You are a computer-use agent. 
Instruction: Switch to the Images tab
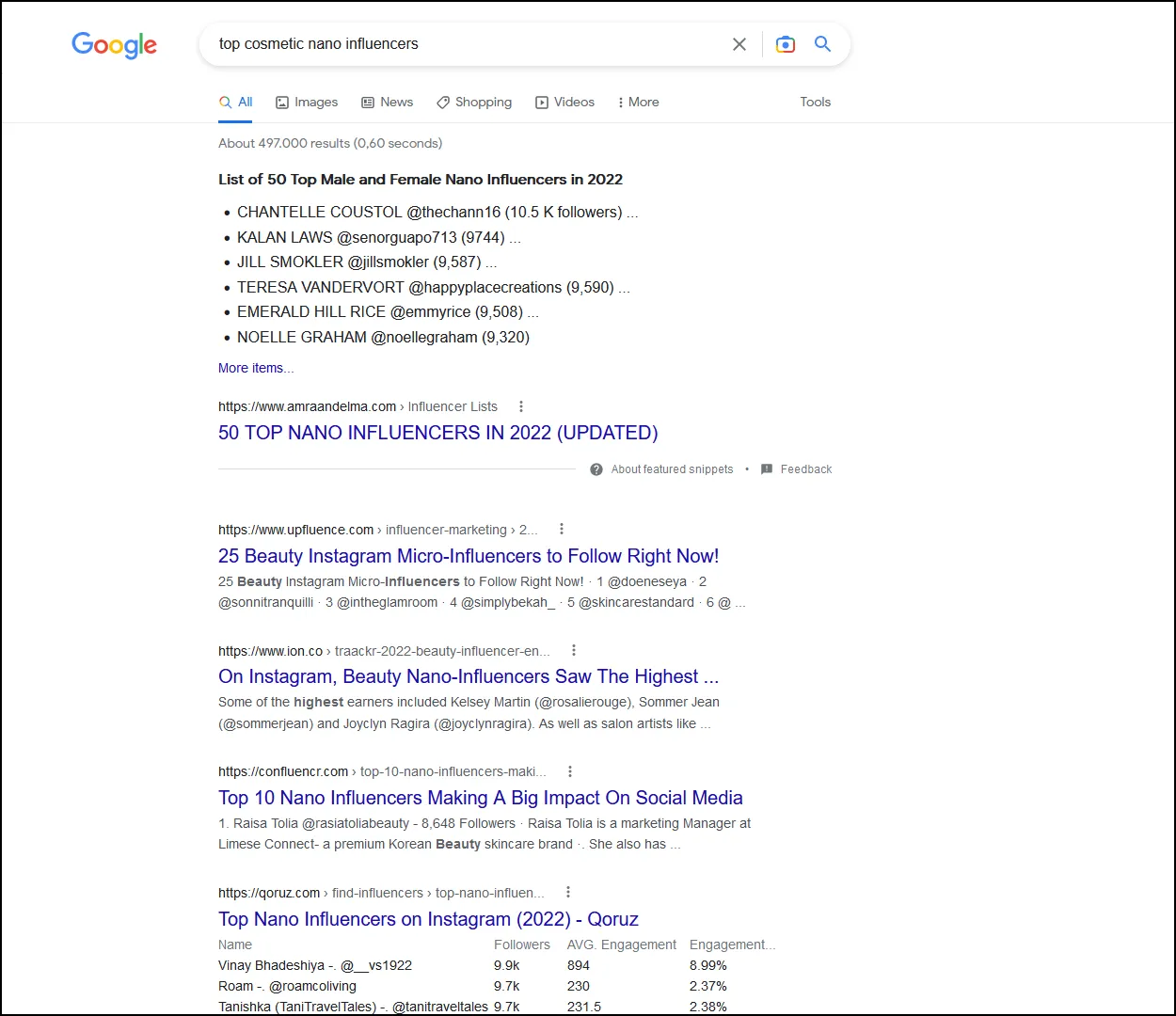tap(307, 103)
